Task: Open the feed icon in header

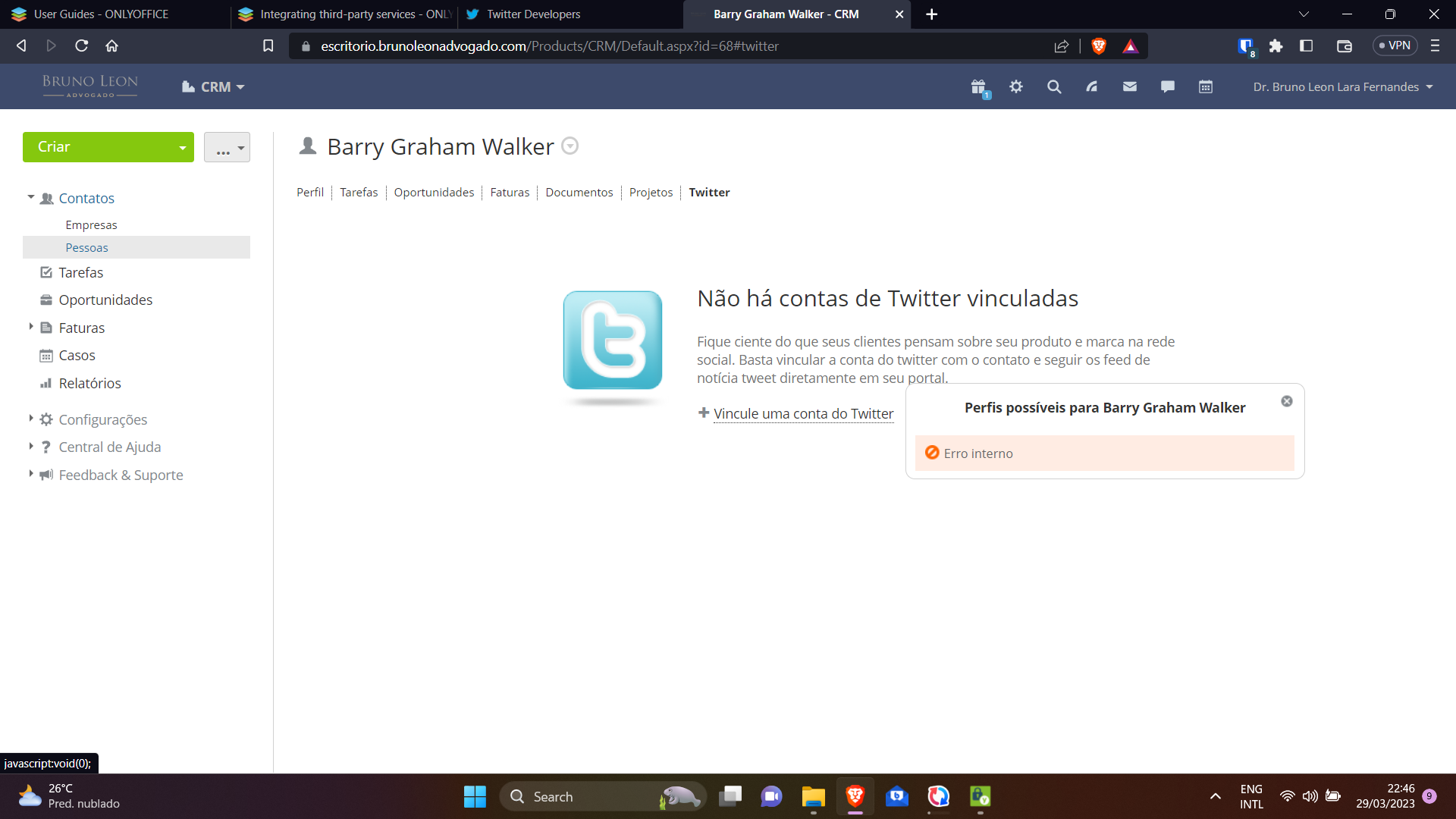Action: 1092,86
